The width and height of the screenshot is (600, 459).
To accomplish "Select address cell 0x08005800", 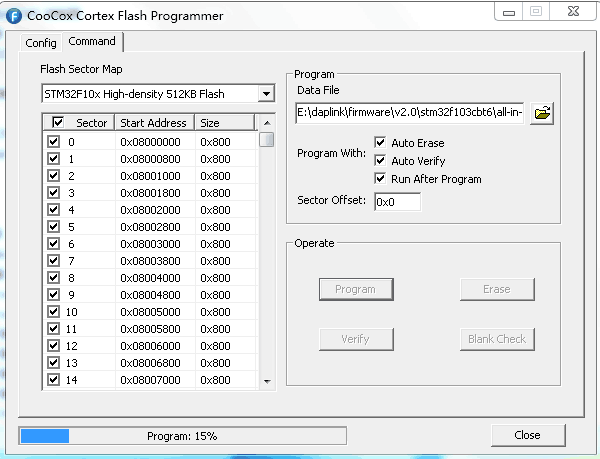I will 150,329.
